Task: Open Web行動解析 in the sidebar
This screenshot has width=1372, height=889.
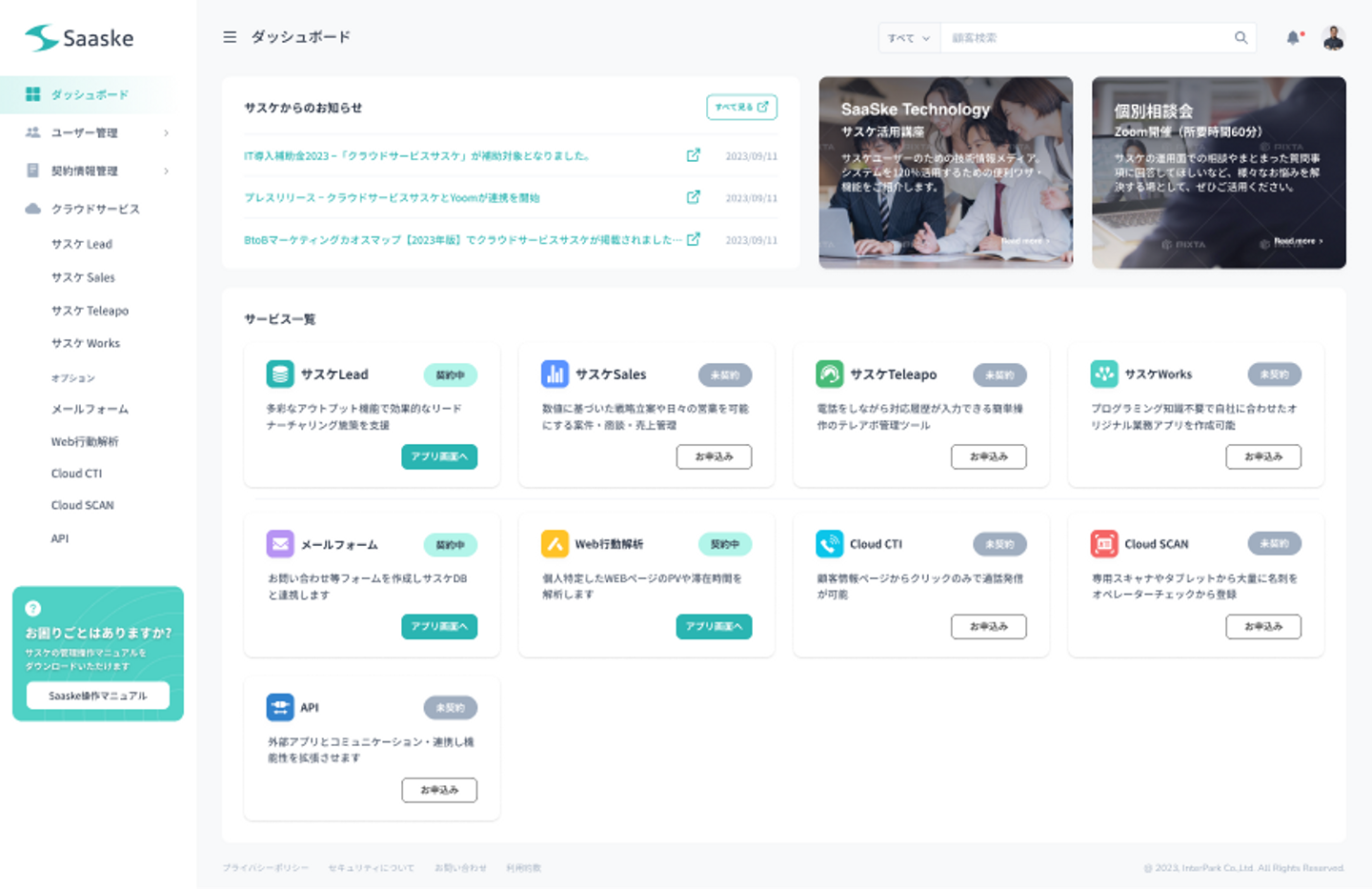Action: coord(85,441)
